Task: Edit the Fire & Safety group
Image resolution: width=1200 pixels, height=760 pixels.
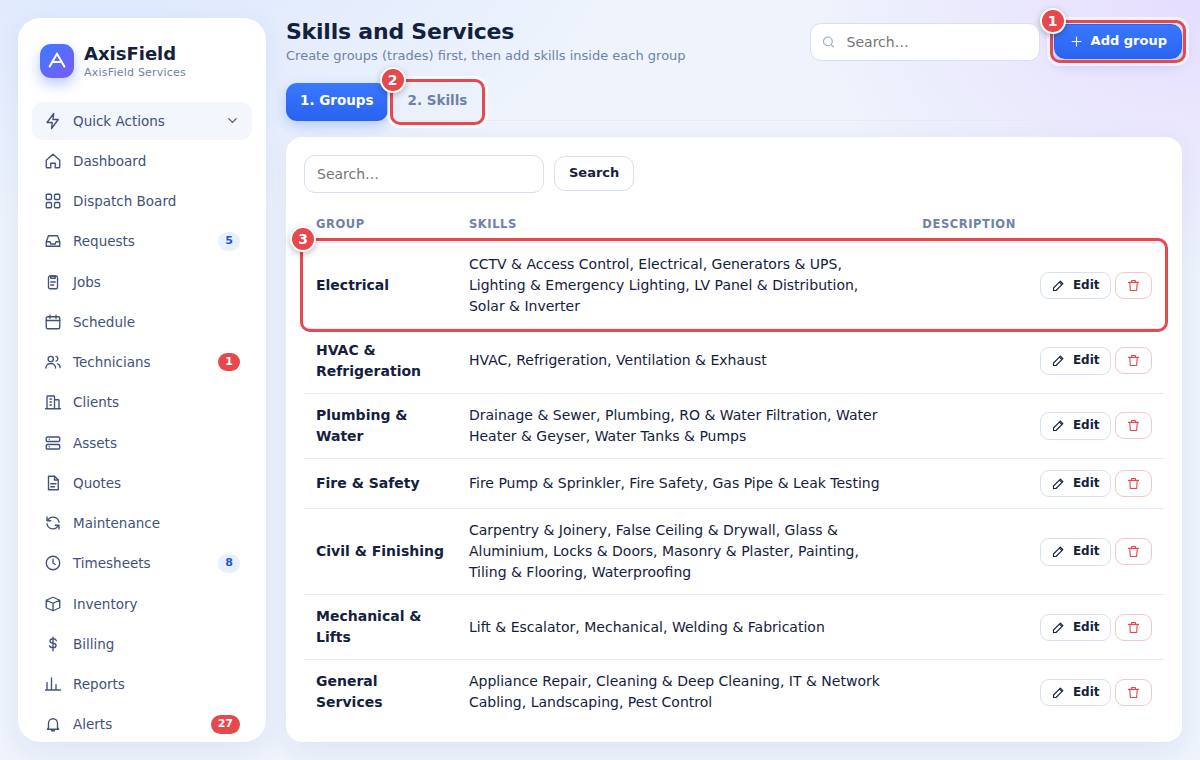Action: (1075, 483)
